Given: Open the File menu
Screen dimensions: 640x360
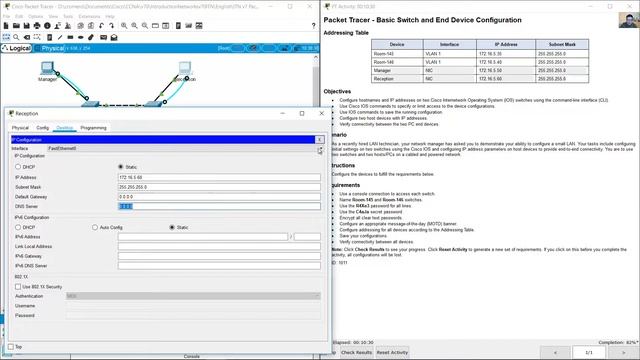Looking at the screenshot, I should click(x=6, y=16).
